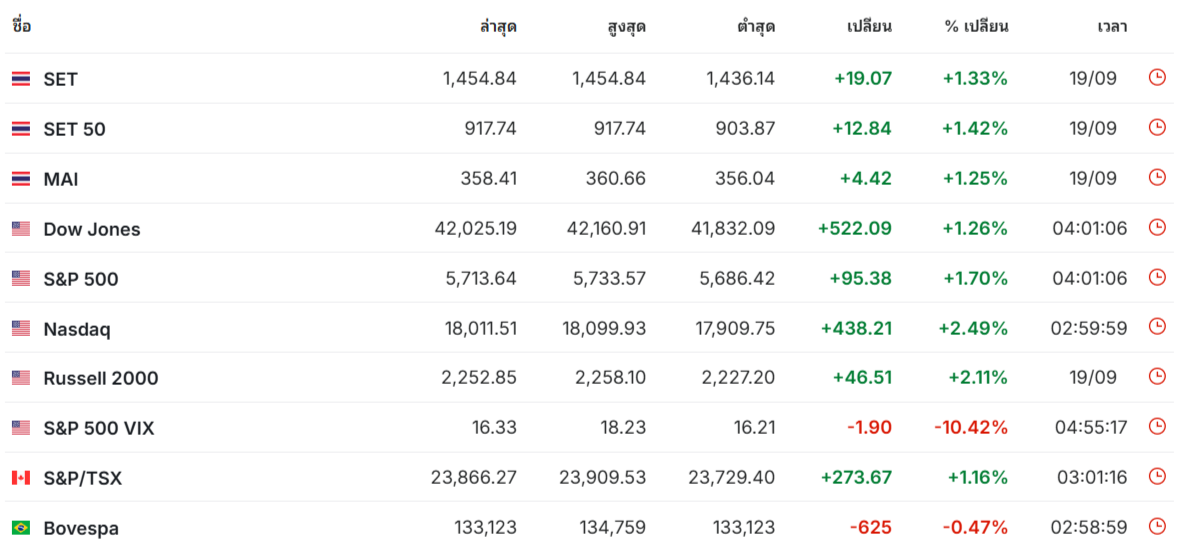Sort by the ต่ำสุด column header
Viewport: 1178px width, 543px height.
pyautogui.click(x=757, y=27)
